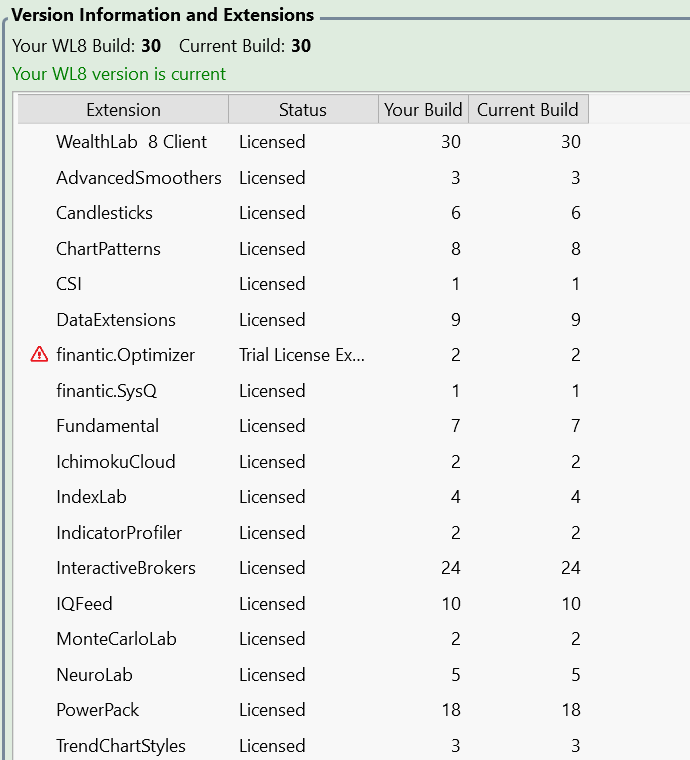The height and width of the screenshot is (760, 690).
Task: Click the MonteCarloLab extension row
Action: [116, 639]
